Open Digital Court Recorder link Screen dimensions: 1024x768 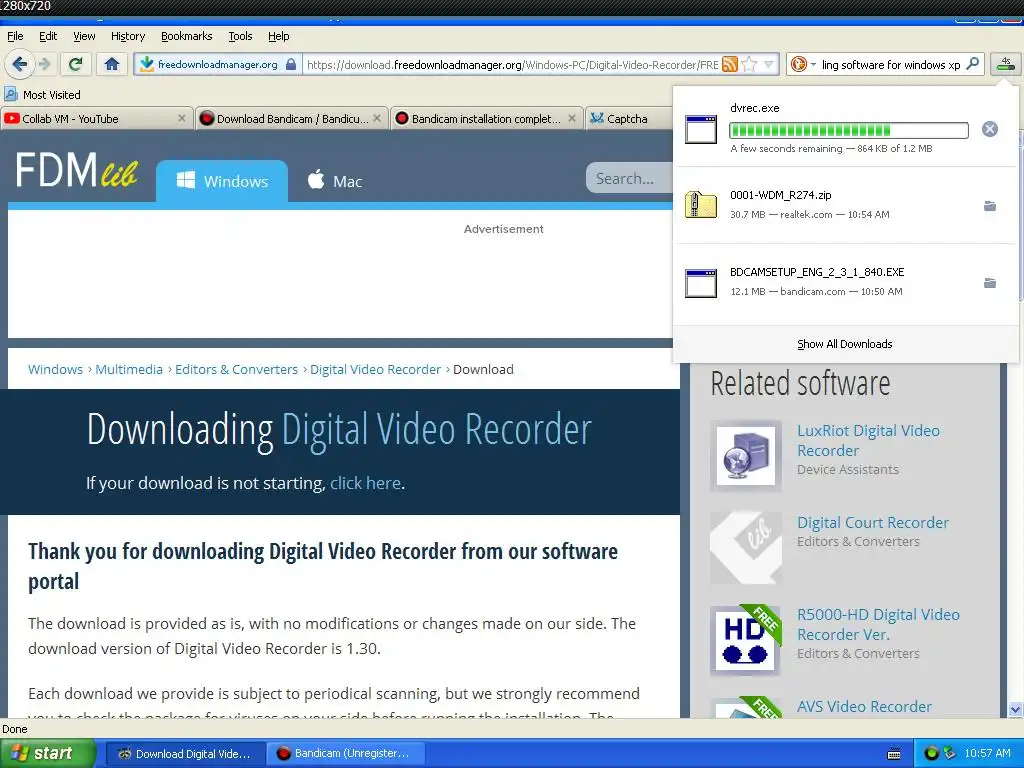(872, 522)
